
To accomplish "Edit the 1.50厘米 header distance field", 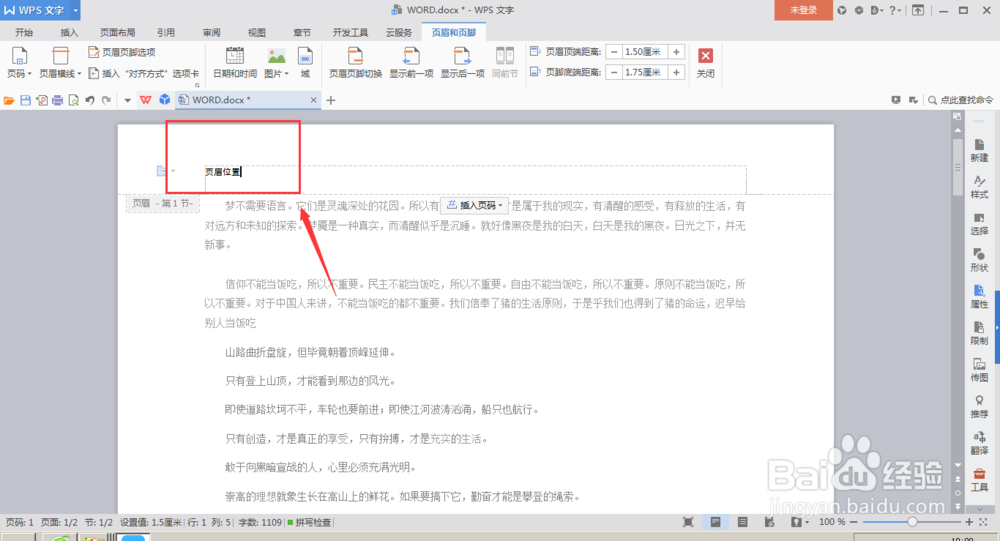I will click(x=645, y=52).
